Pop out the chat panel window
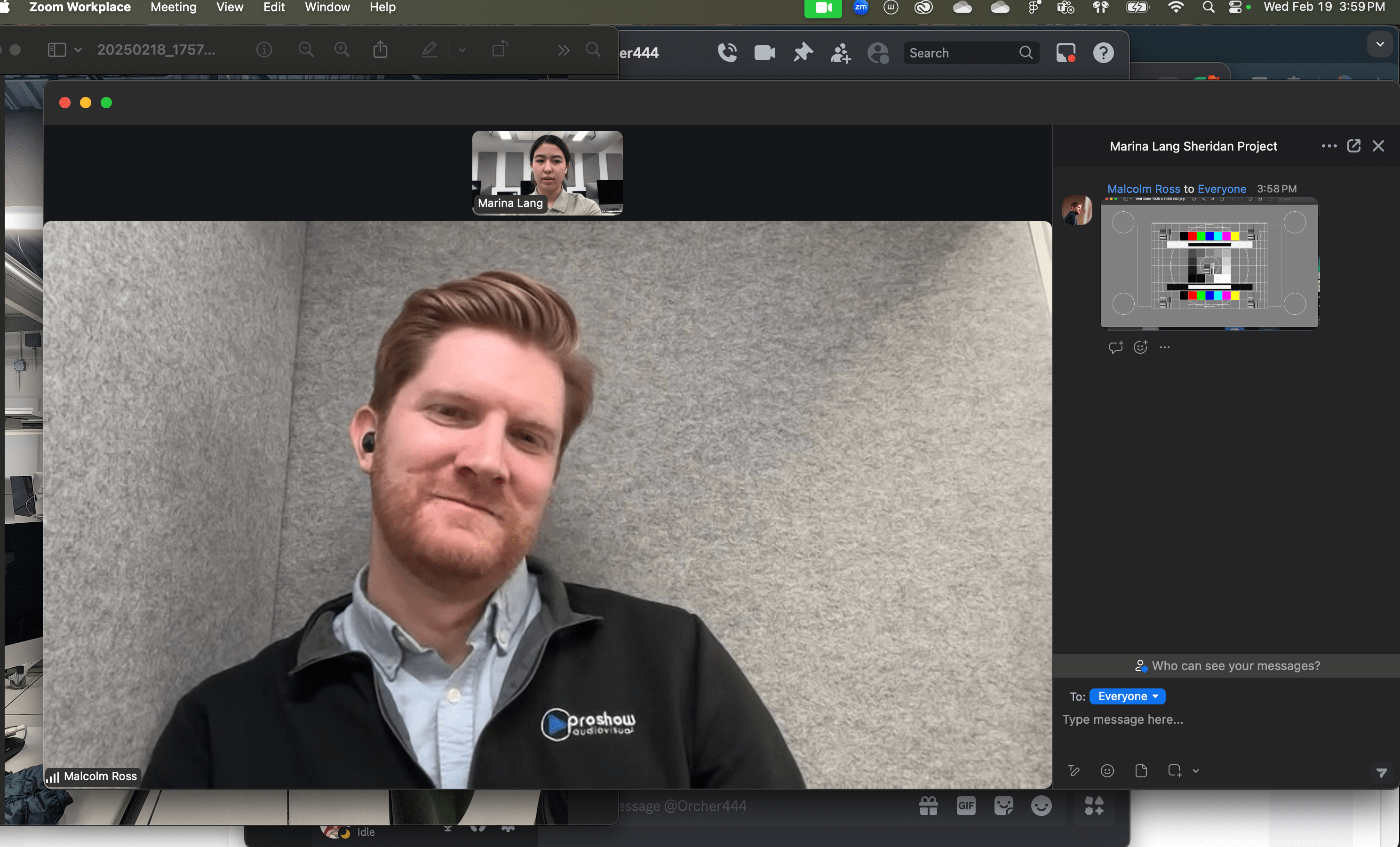This screenshot has width=1400, height=847. pyautogui.click(x=1353, y=146)
